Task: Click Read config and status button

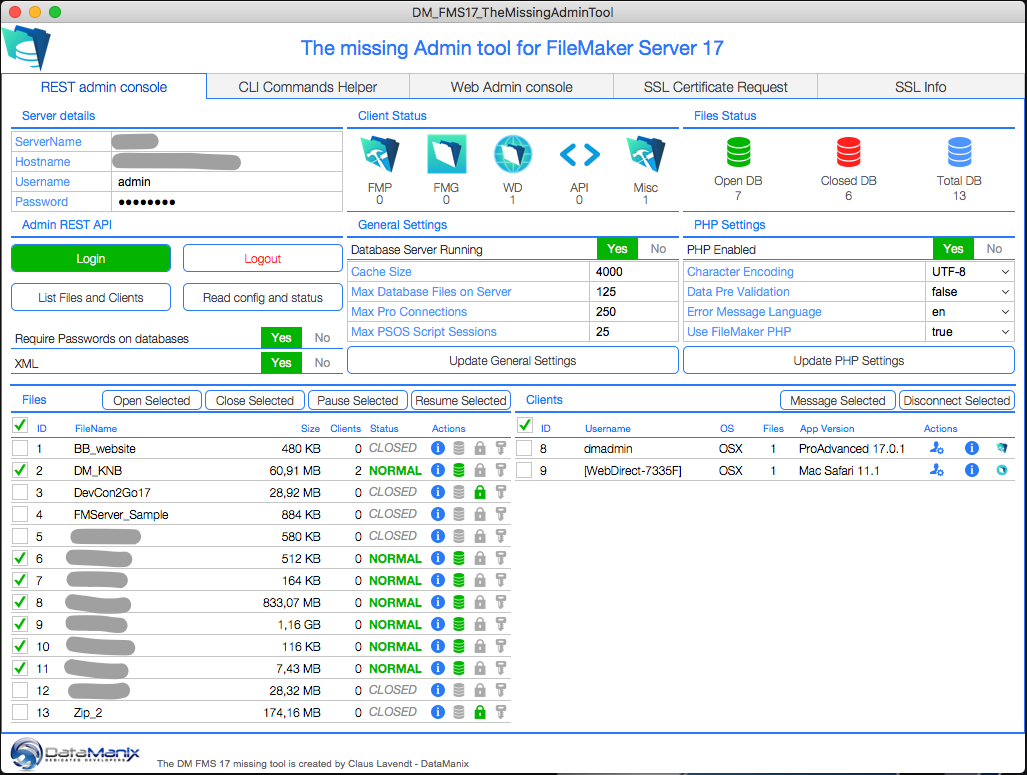Action: 263,297
